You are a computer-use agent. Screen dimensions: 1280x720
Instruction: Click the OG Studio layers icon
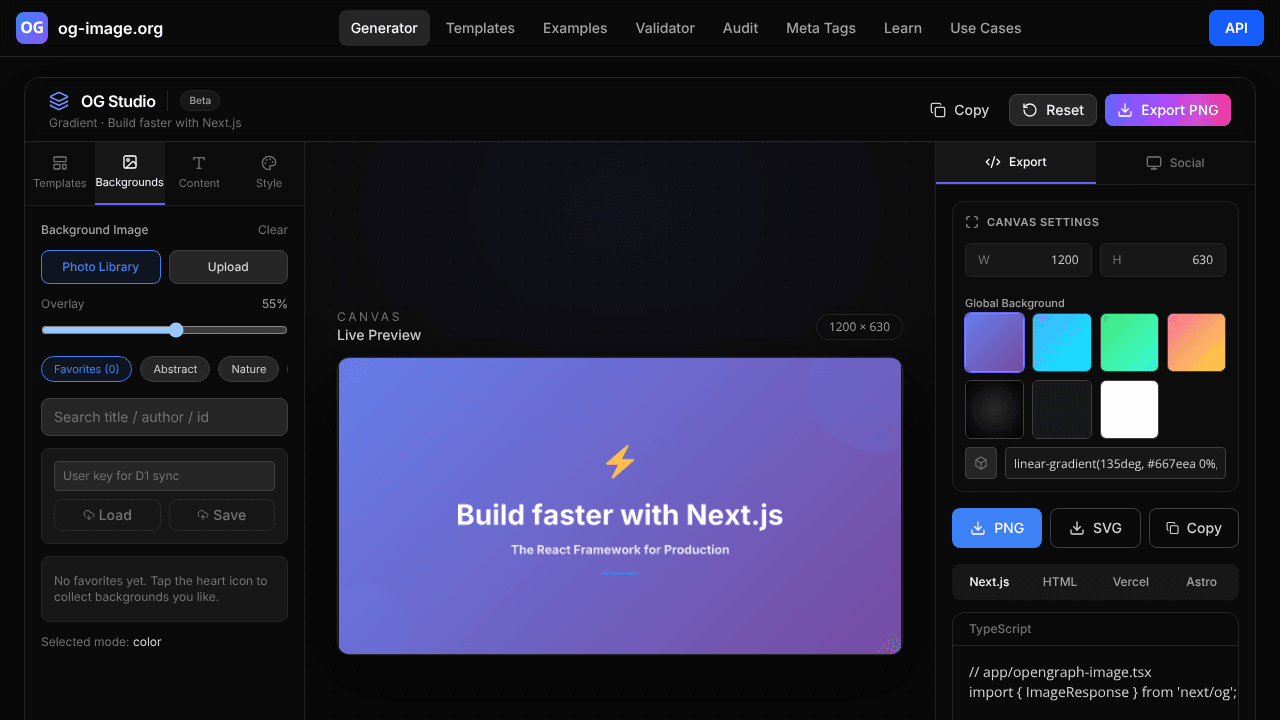click(59, 101)
